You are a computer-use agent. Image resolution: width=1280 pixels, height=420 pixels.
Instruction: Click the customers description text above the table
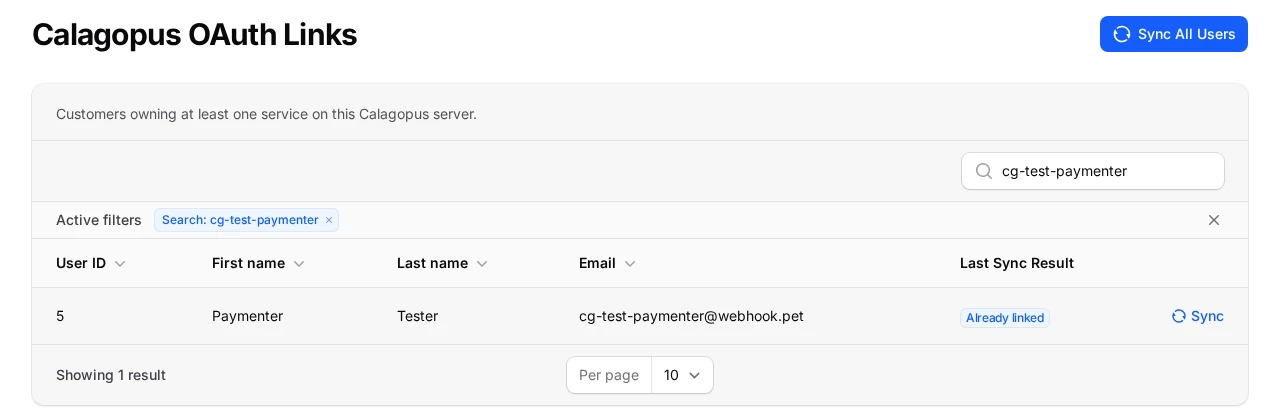tap(266, 114)
